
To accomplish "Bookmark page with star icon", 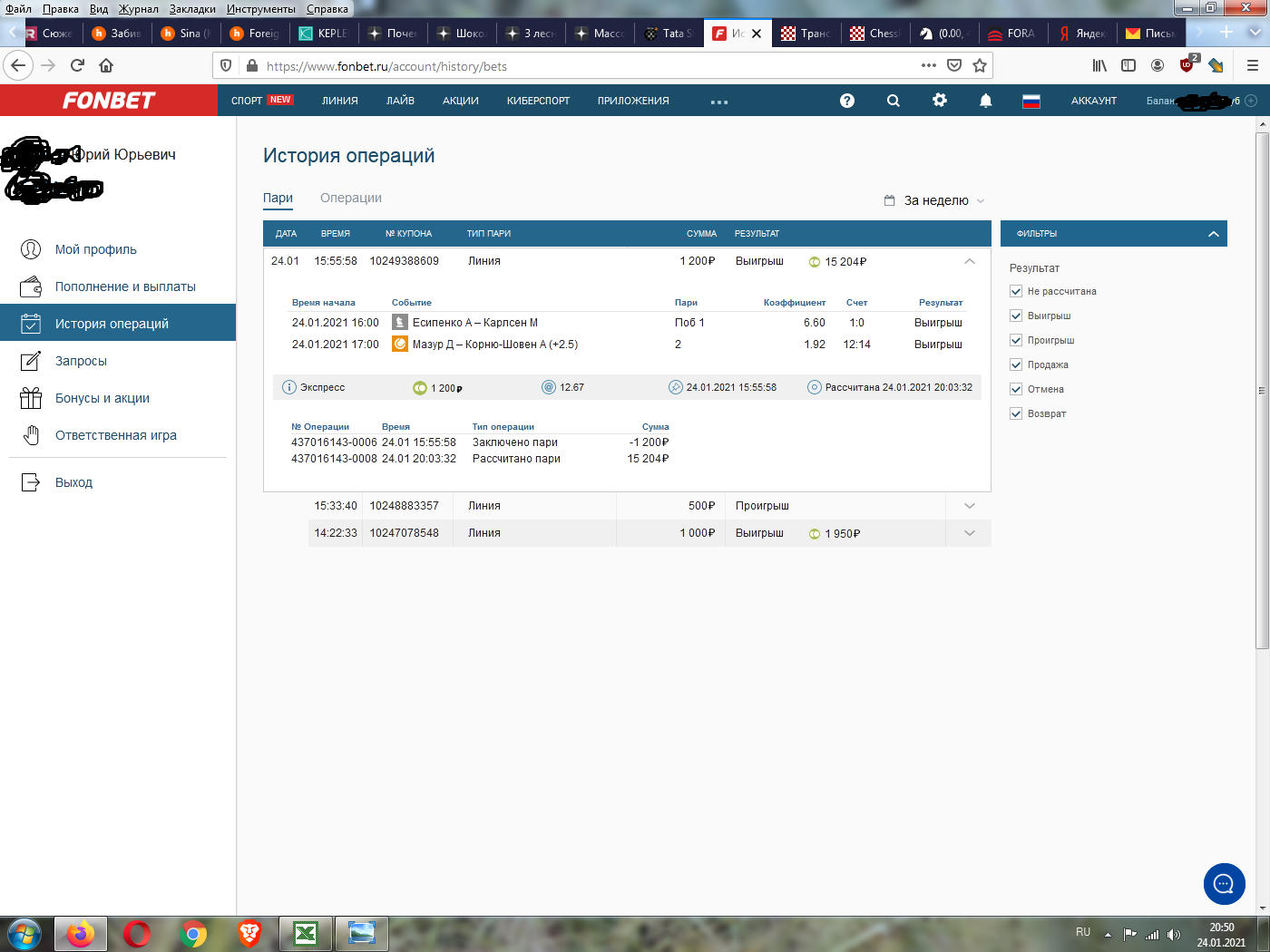I will (980, 65).
